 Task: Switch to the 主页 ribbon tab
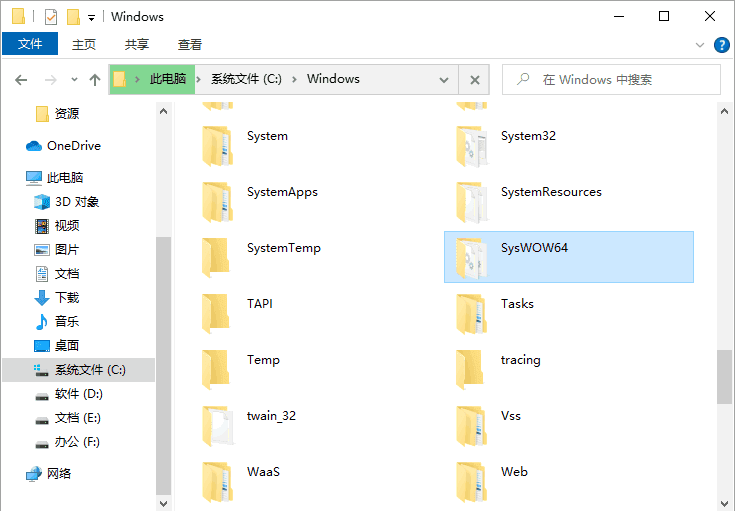84,45
